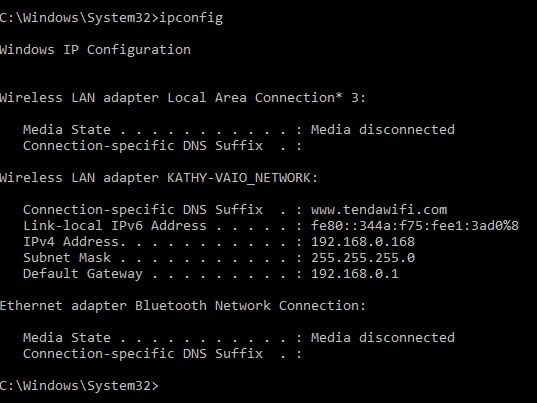Viewport: 537px width, 403px height.
Task: Click the Link-local IPv6 Address label
Action: pyautogui.click(x=115, y=226)
